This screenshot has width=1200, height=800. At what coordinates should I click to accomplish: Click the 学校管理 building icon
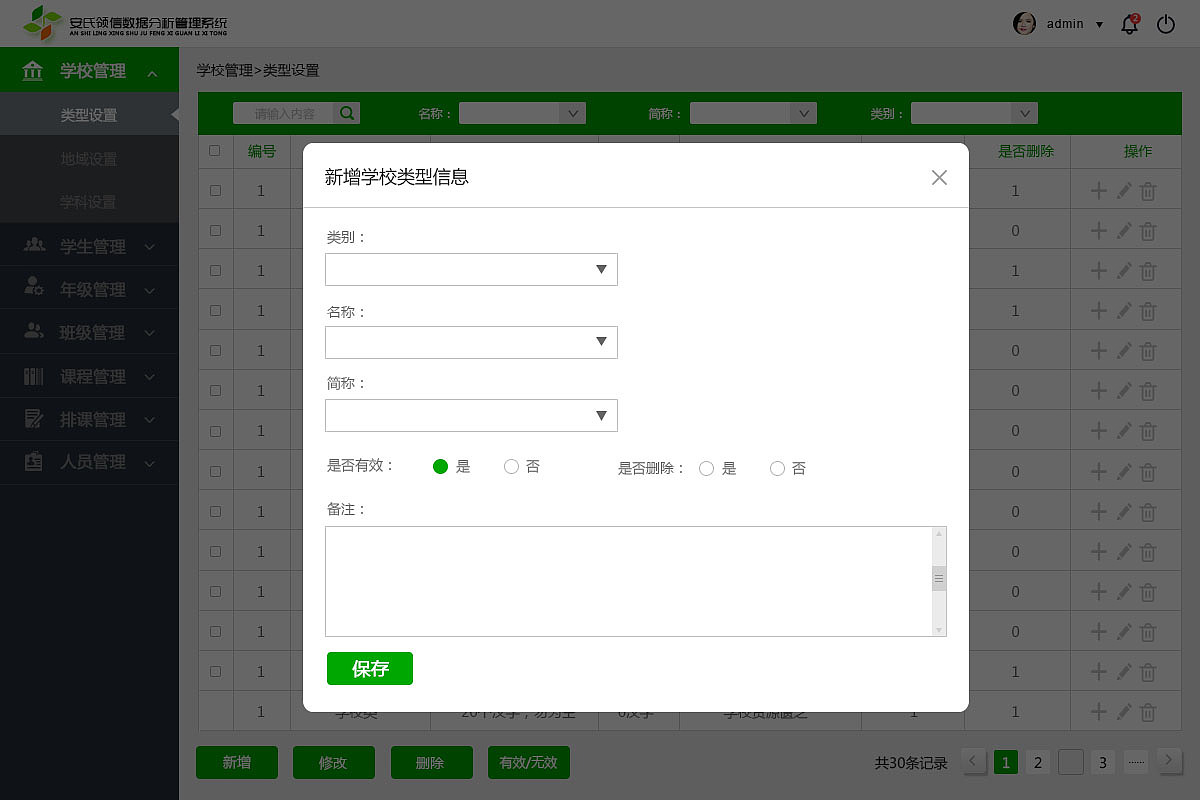pos(33,71)
